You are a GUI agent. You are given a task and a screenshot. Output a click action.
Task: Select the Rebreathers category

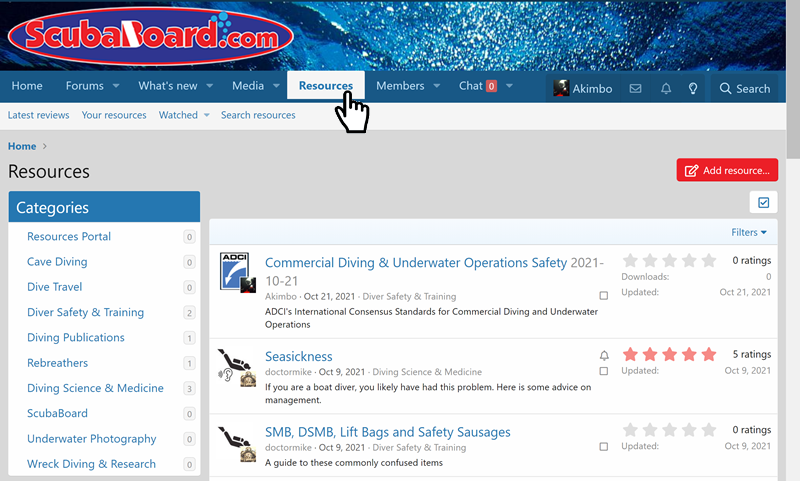[58, 363]
